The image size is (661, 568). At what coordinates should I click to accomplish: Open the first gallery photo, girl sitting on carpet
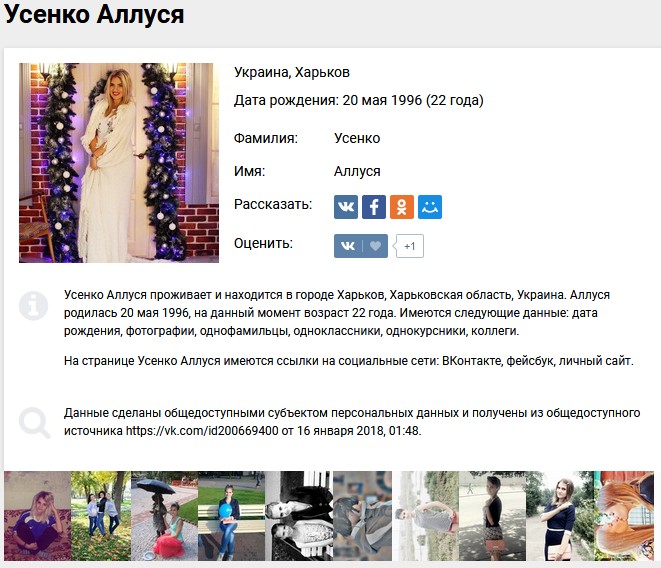point(38,516)
